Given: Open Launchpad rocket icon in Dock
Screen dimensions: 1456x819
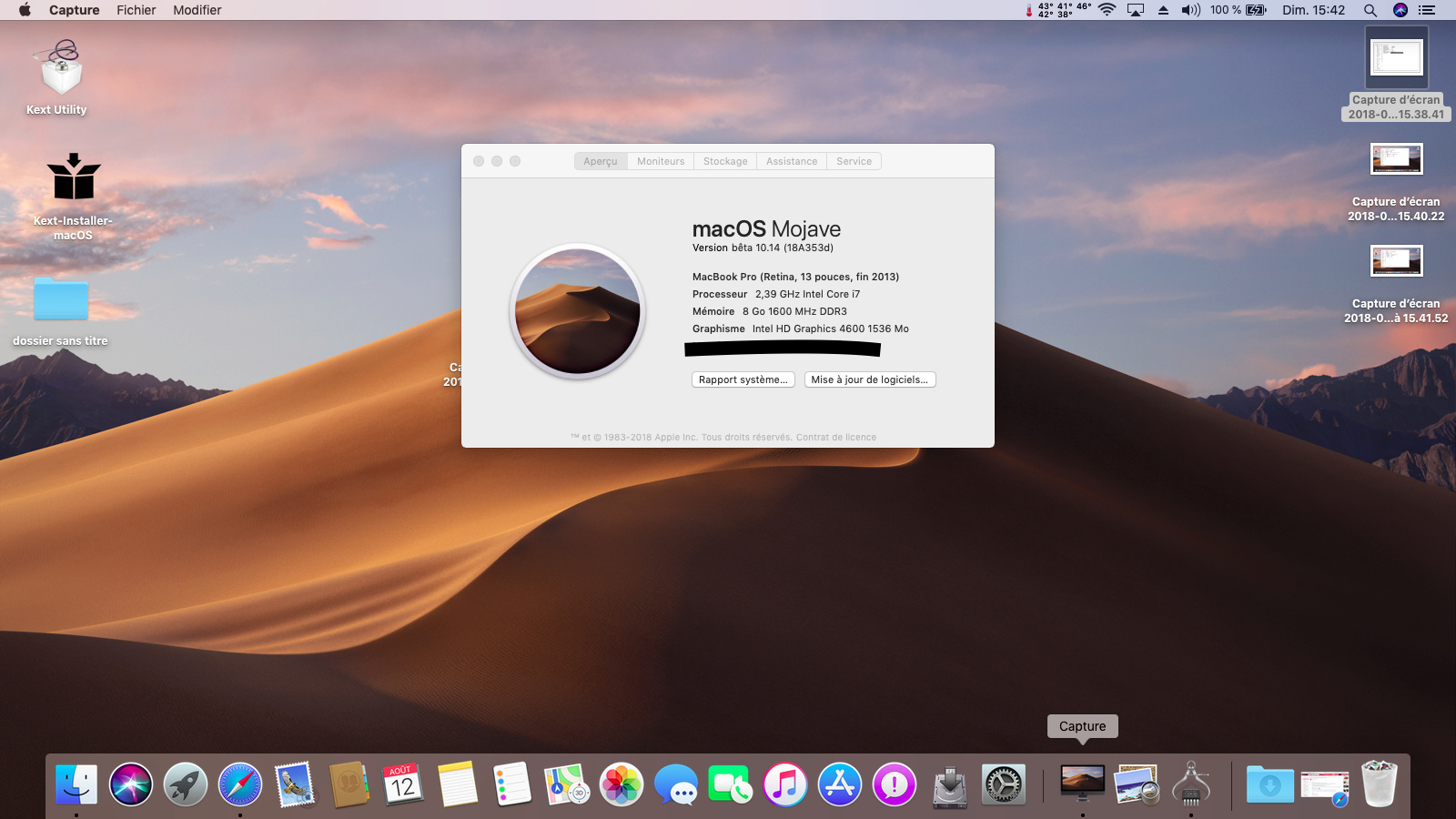Looking at the screenshot, I should point(186,784).
